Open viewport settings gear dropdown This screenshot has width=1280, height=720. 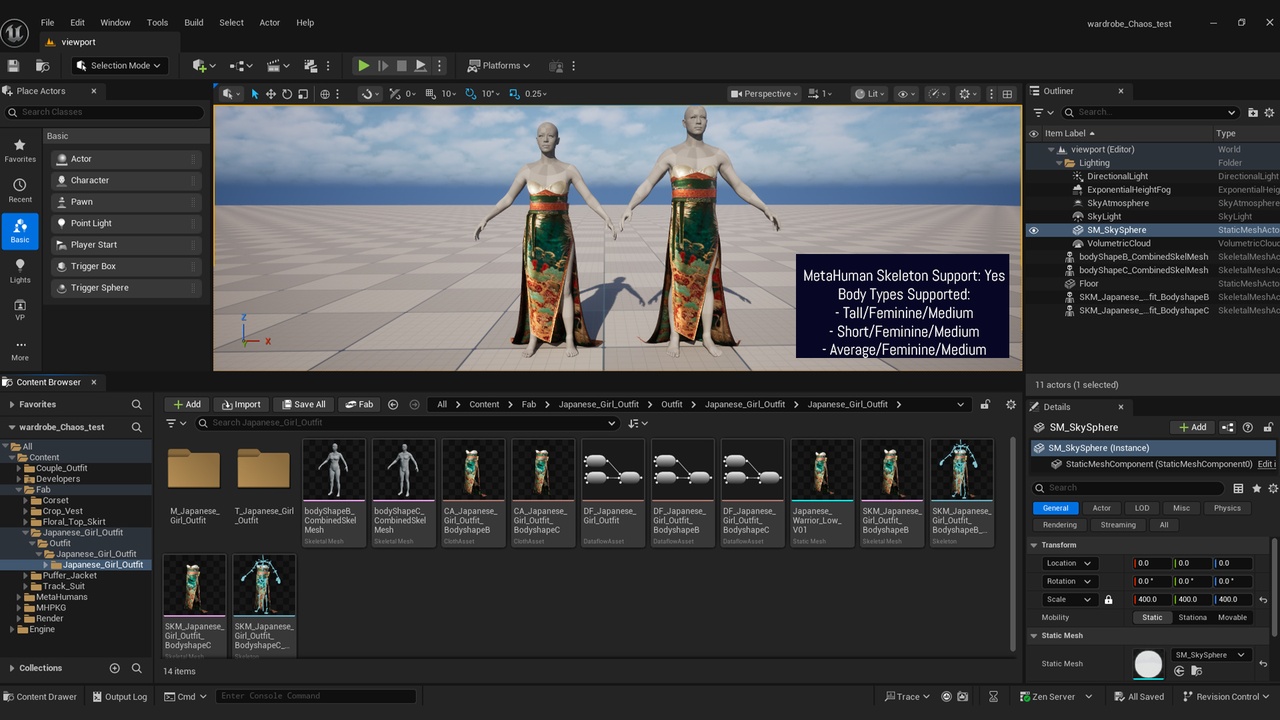[x=968, y=94]
